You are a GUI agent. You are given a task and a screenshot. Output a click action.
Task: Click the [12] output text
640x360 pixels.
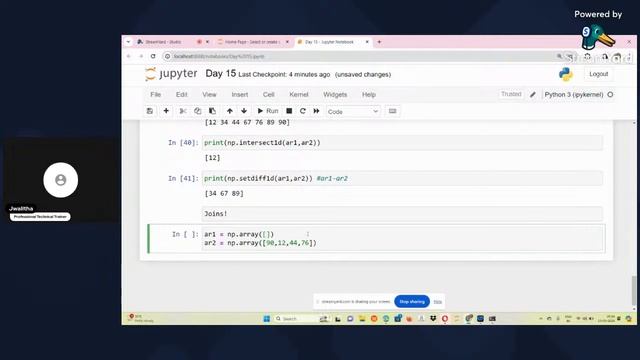pyautogui.click(x=212, y=158)
